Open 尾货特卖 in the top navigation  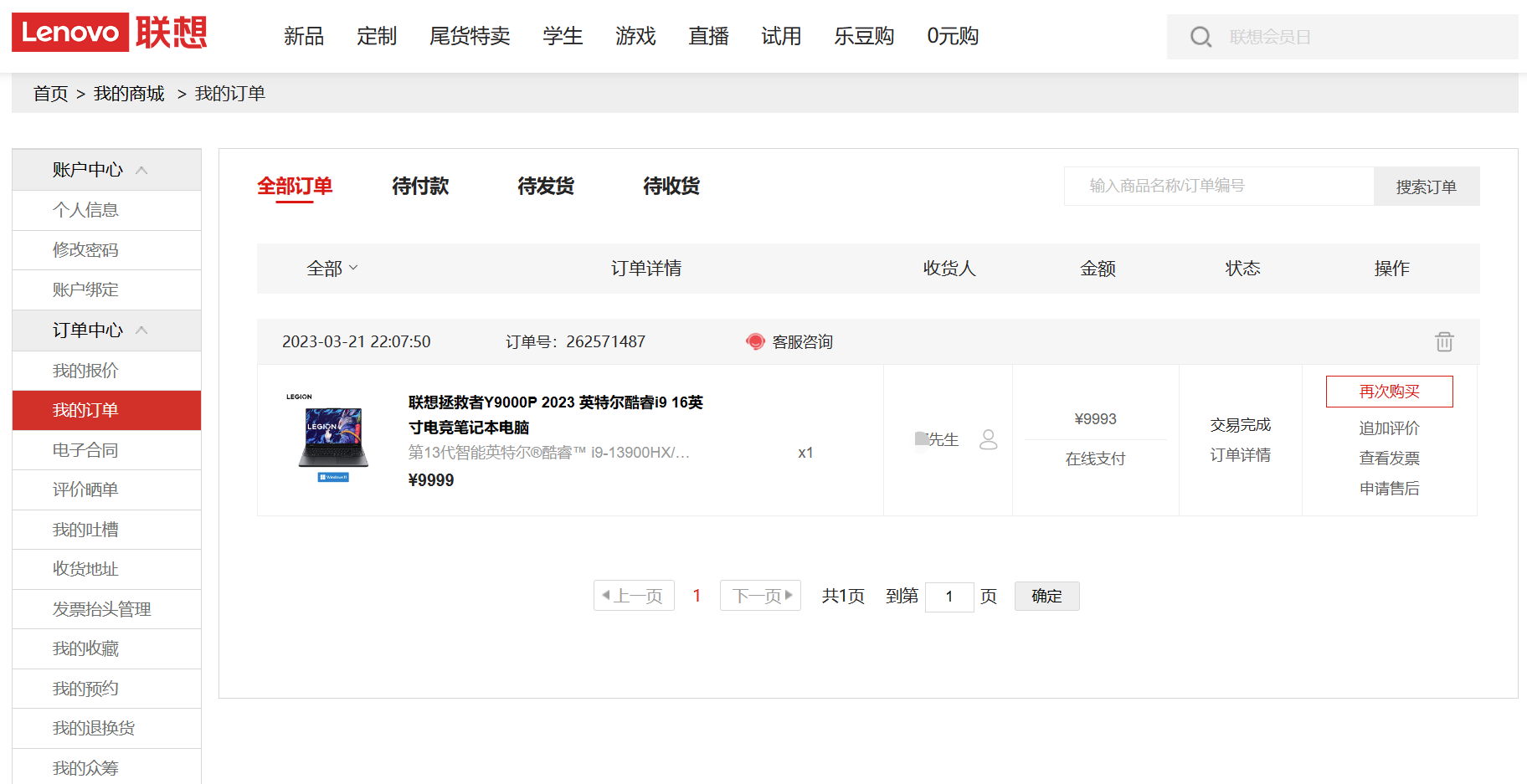pos(470,36)
